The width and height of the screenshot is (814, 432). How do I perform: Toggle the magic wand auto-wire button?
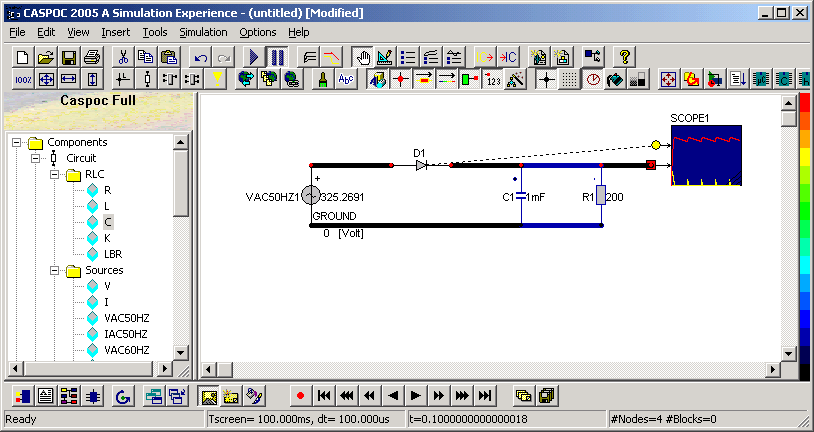point(515,79)
